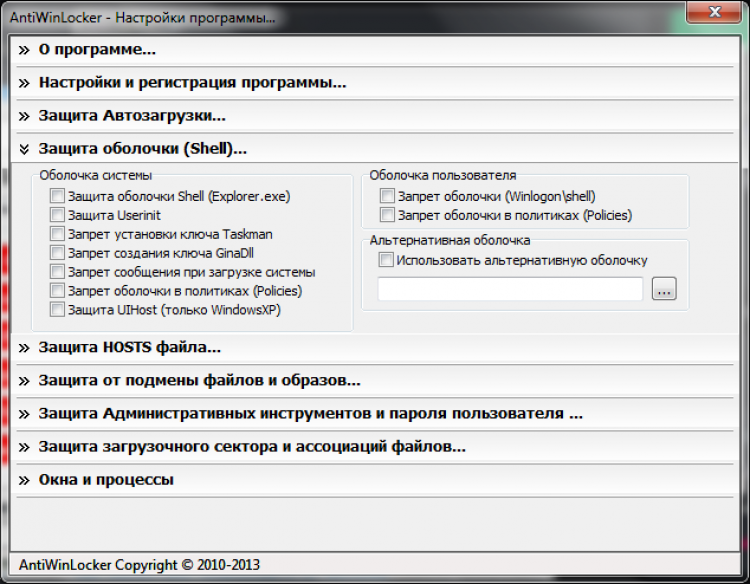Check "Запрет установки ключа Taskman"

(x=57, y=233)
